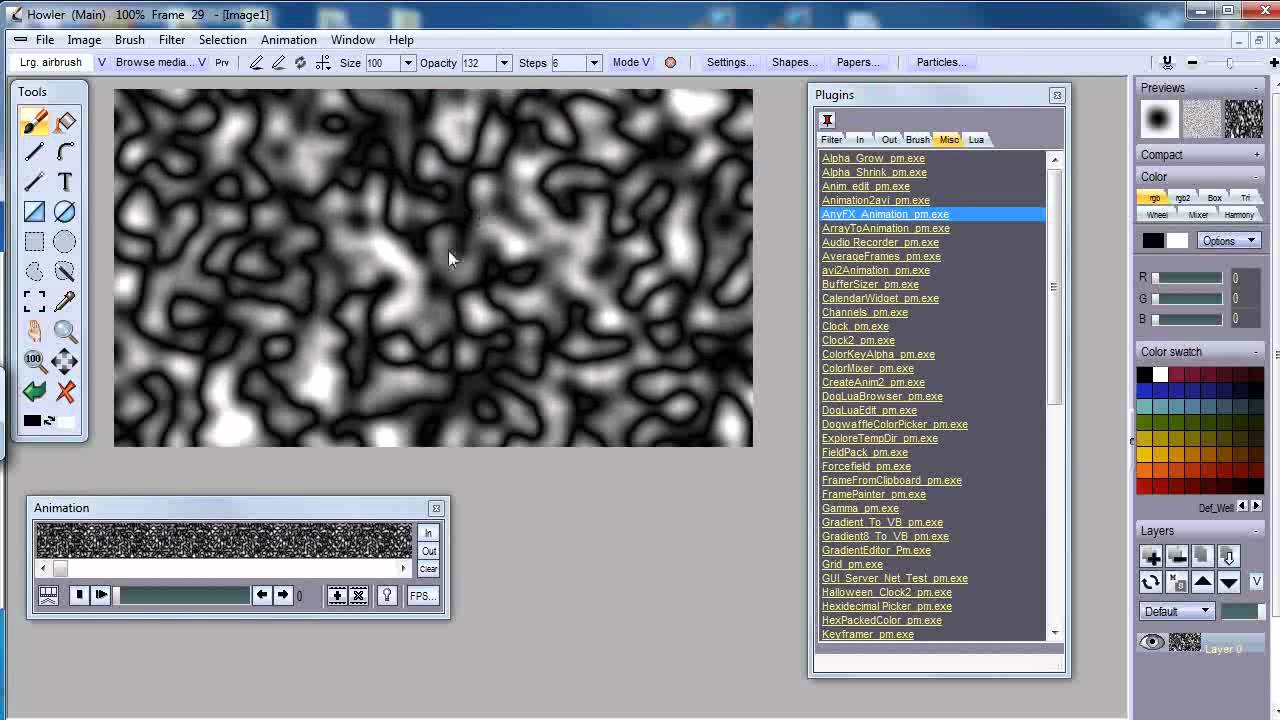The image size is (1280, 720).
Task: Select the paintbrush tool in Tools panel
Action: 35,122
